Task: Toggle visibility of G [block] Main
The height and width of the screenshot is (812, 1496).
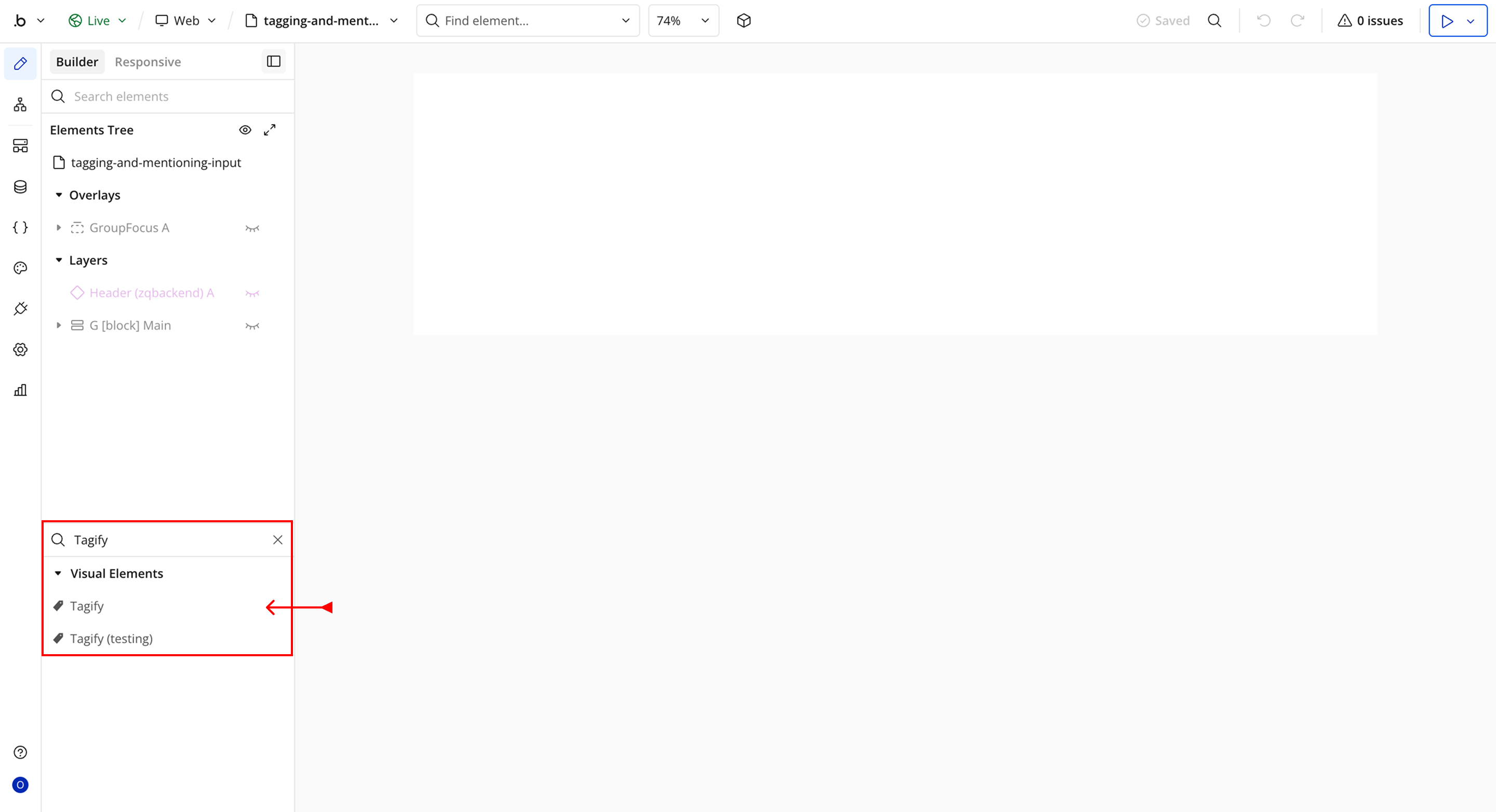Action: coord(252,326)
